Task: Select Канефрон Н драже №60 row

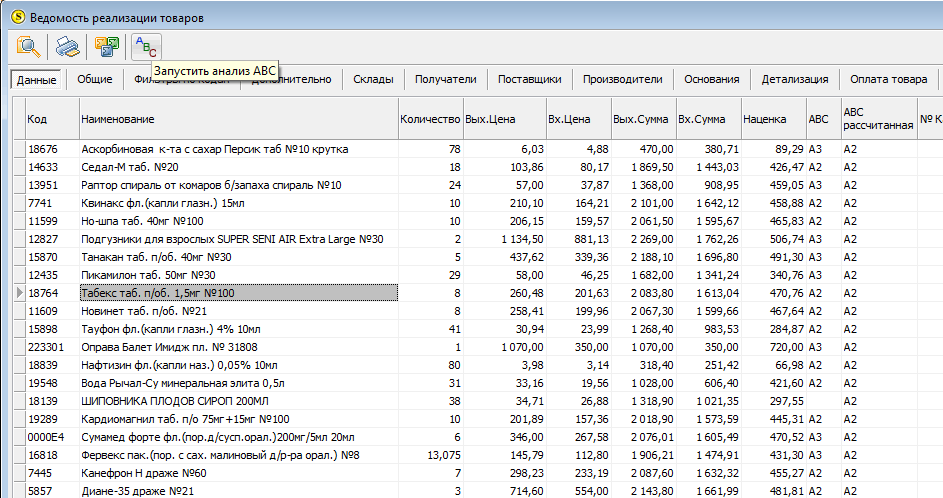Action: pos(478,473)
